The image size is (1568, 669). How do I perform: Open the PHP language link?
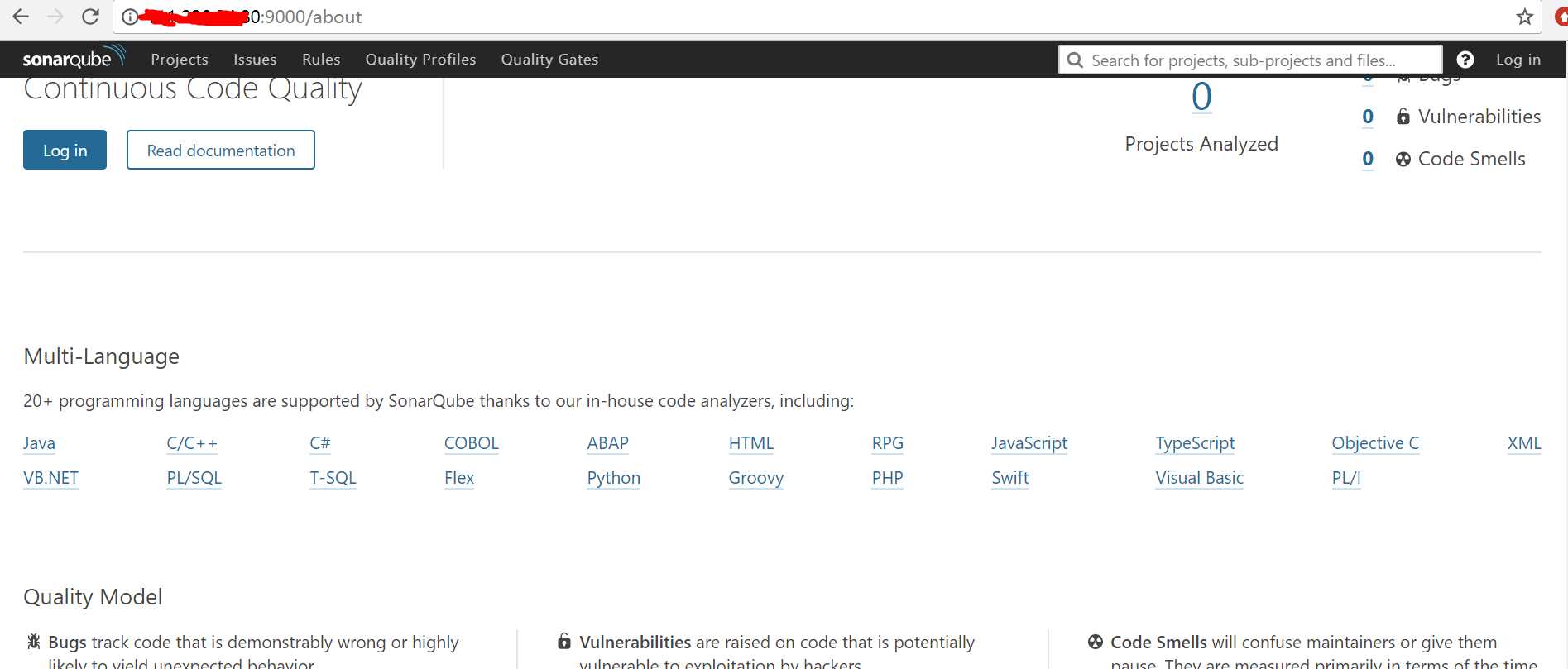(887, 478)
